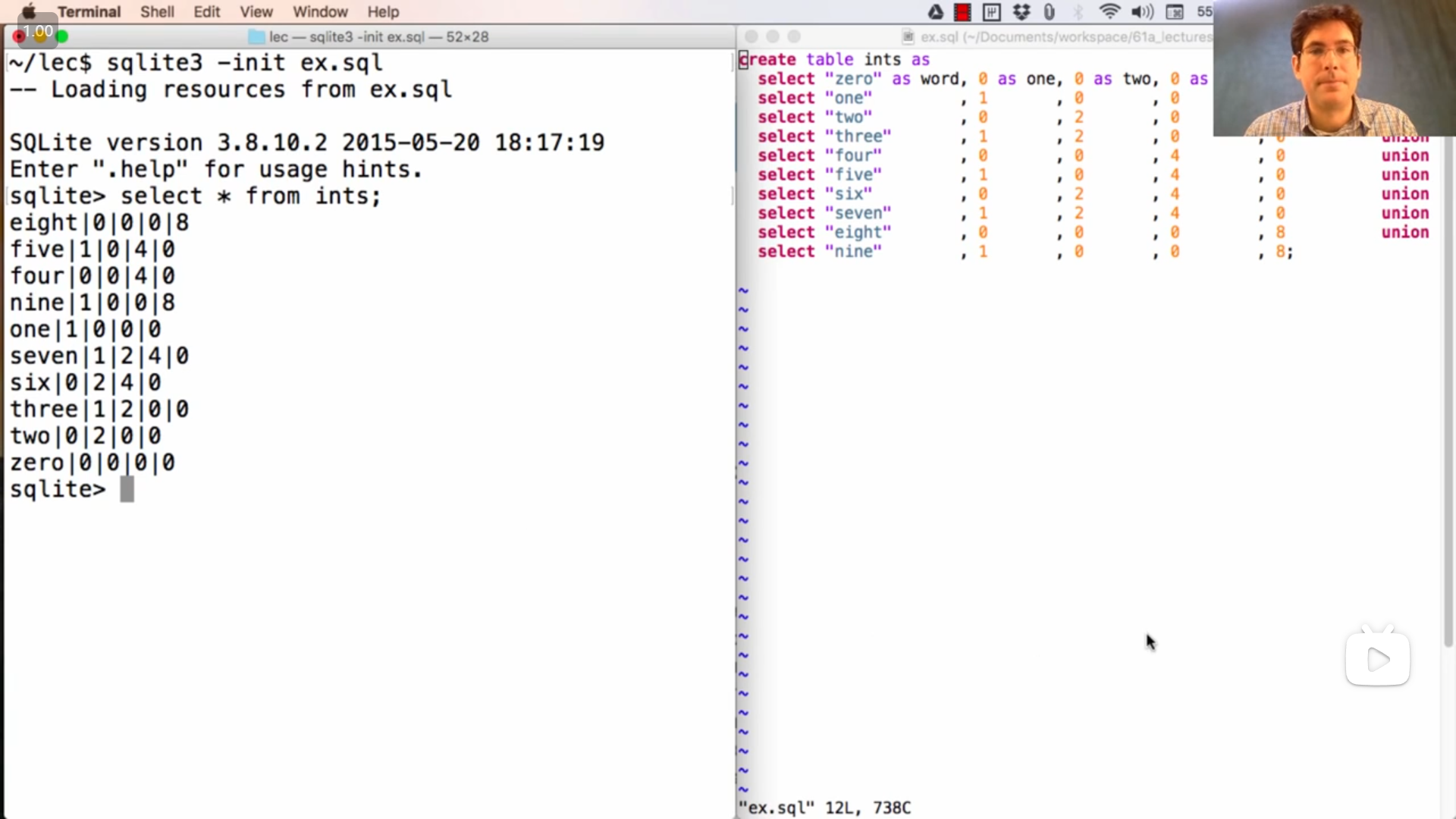Click the folder icon in Terminal title

256,36
